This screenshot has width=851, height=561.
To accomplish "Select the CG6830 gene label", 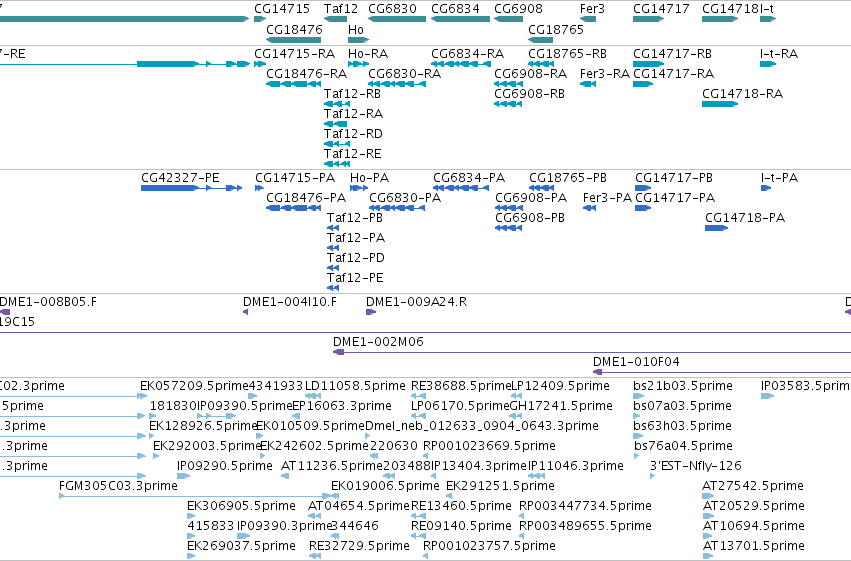I will click(392, 9).
